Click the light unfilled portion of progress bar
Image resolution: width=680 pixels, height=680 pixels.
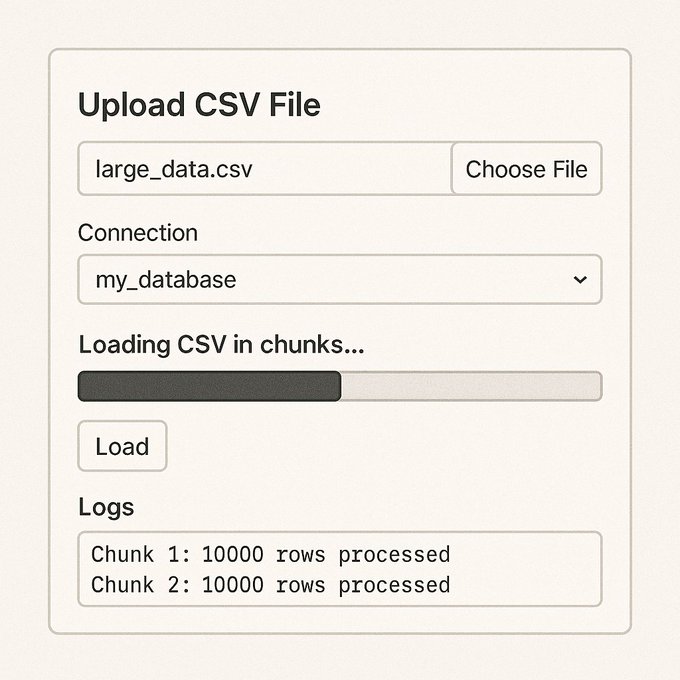click(x=471, y=386)
